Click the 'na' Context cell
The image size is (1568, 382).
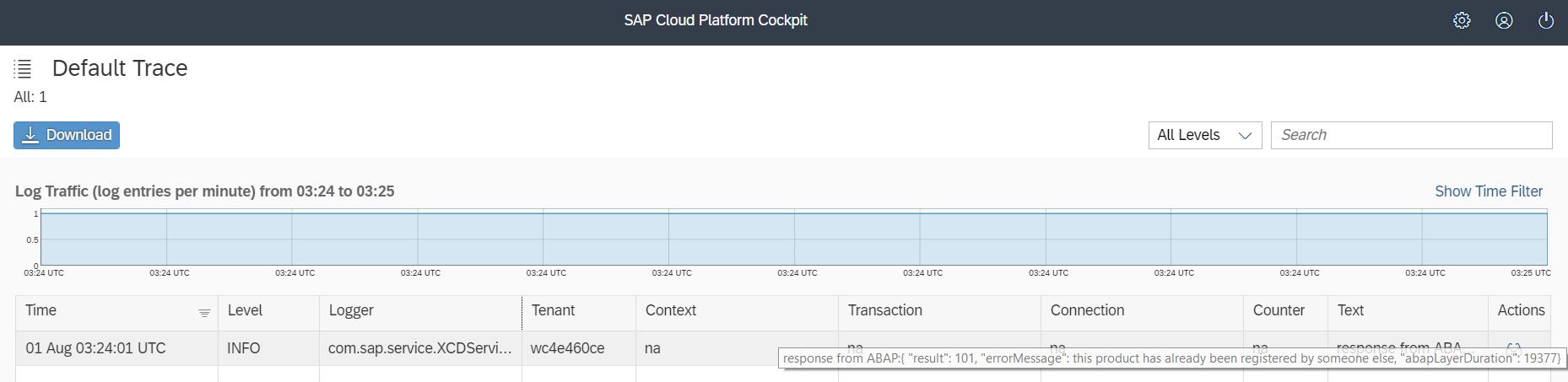(x=737, y=348)
